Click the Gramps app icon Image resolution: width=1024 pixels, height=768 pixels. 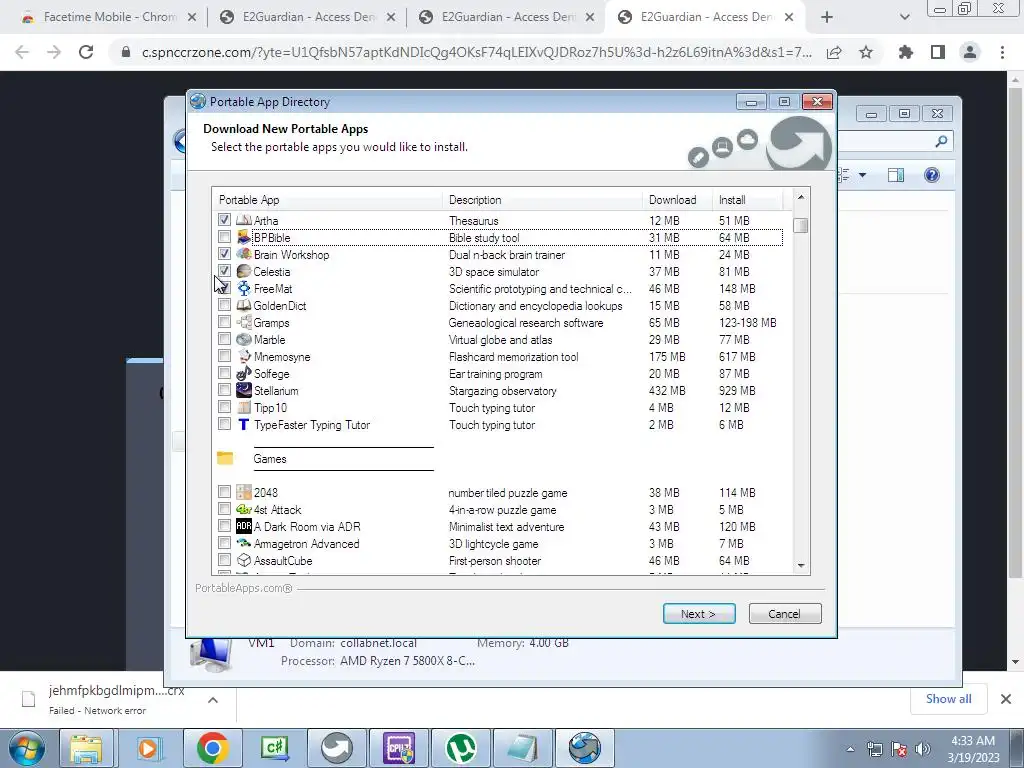244,322
